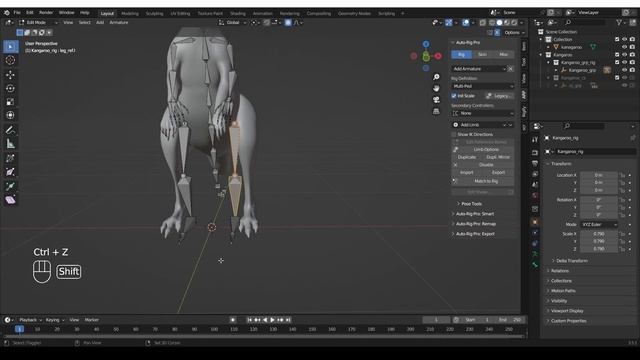Click the Limb Options button

tap(482, 150)
